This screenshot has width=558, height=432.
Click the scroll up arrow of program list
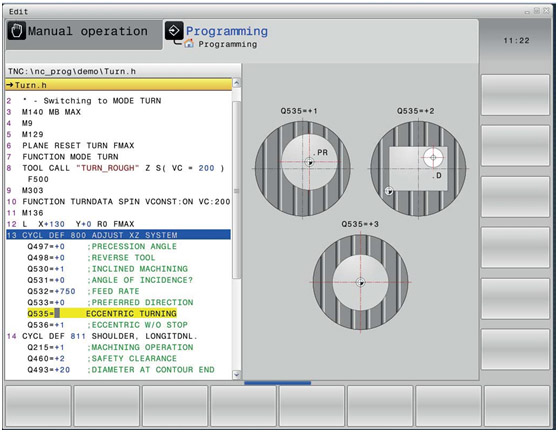pos(236,83)
